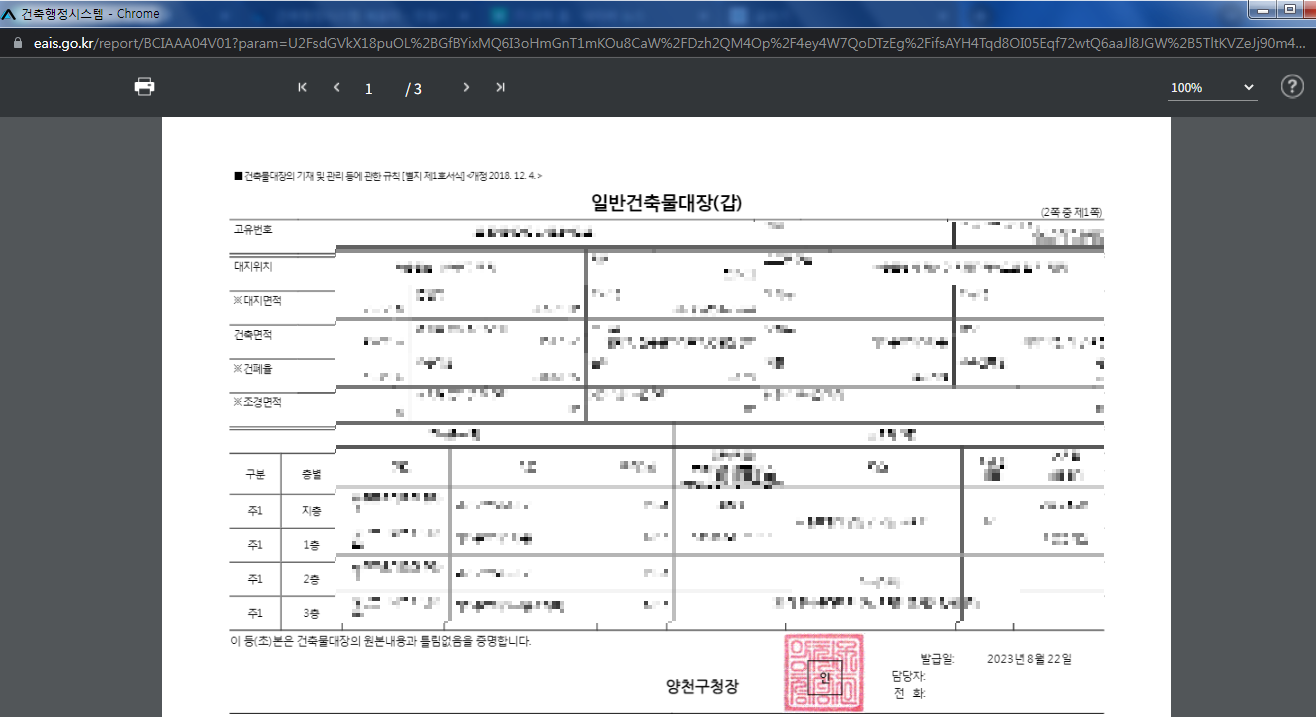Click the total page count /3
1316x717 pixels.
[414, 89]
